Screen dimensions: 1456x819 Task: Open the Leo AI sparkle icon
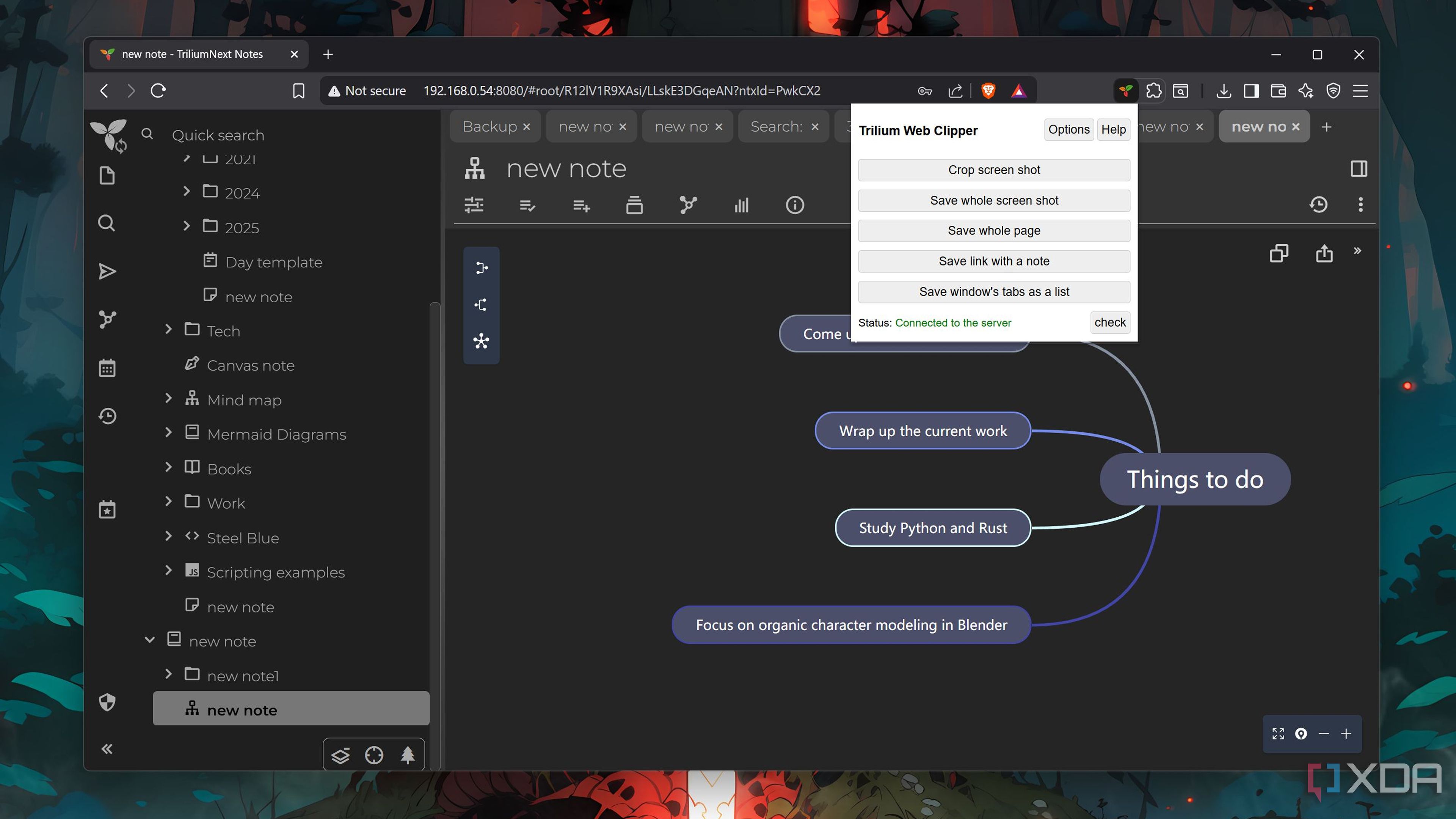tap(1305, 91)
